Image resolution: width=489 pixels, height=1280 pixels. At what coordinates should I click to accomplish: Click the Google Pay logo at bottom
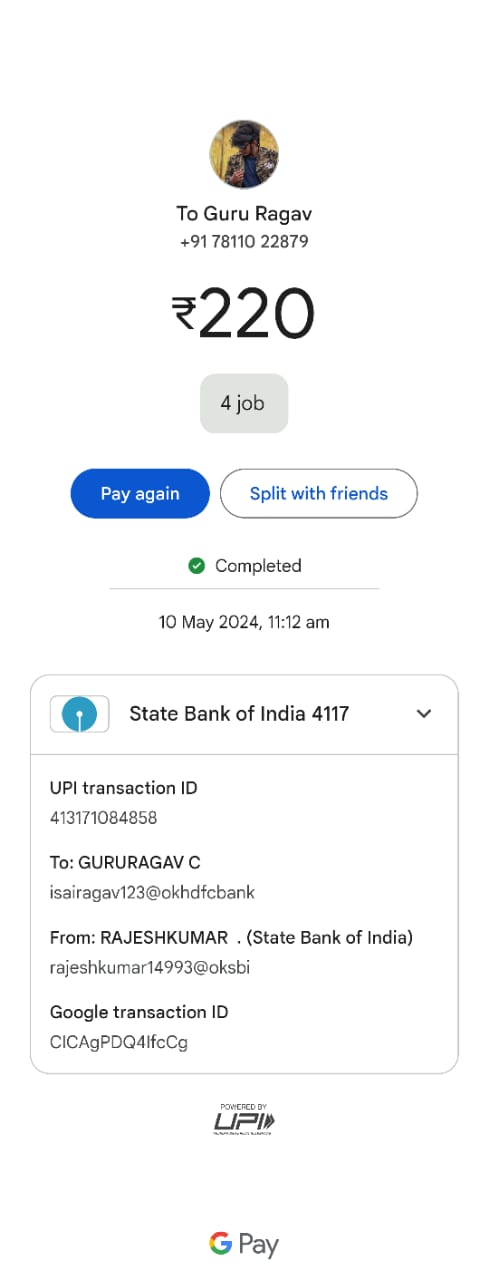244,1244
